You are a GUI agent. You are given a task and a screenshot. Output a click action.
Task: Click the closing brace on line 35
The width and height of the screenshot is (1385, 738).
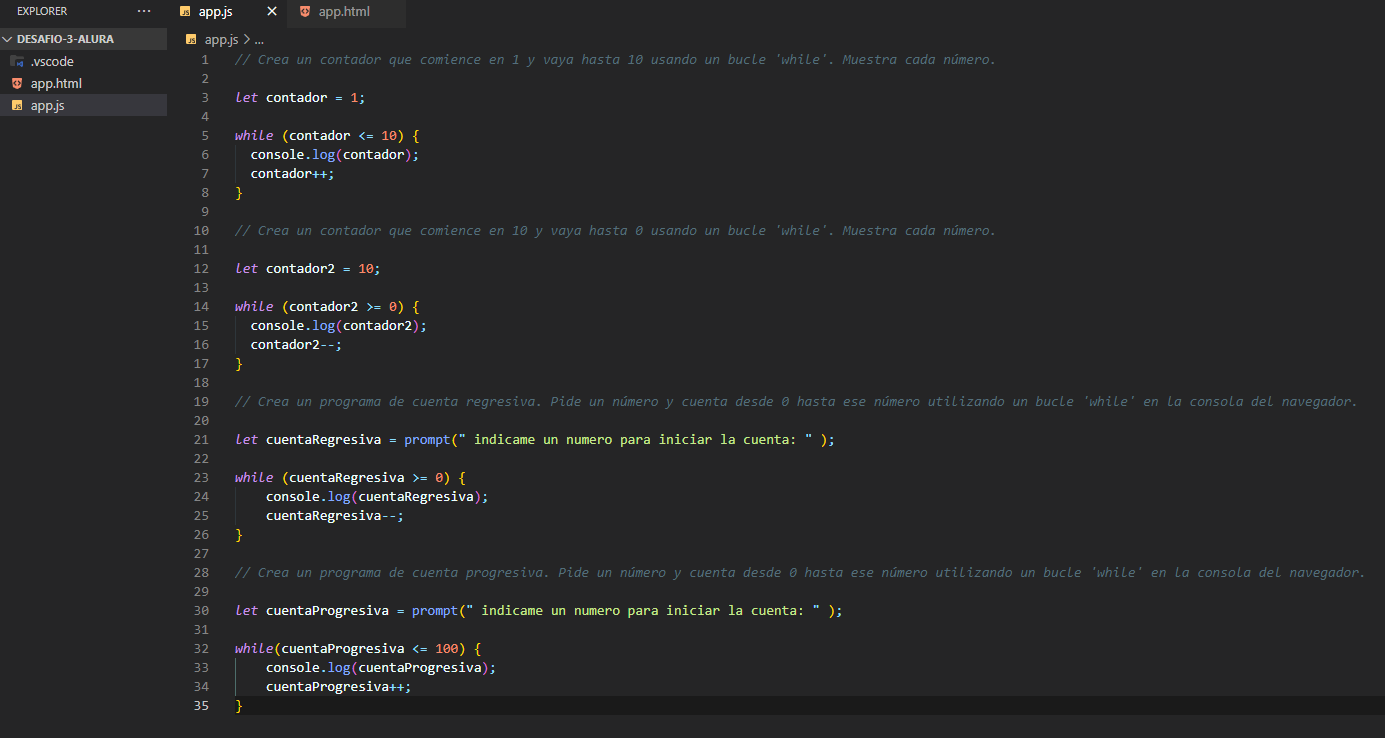click(239, 706)
